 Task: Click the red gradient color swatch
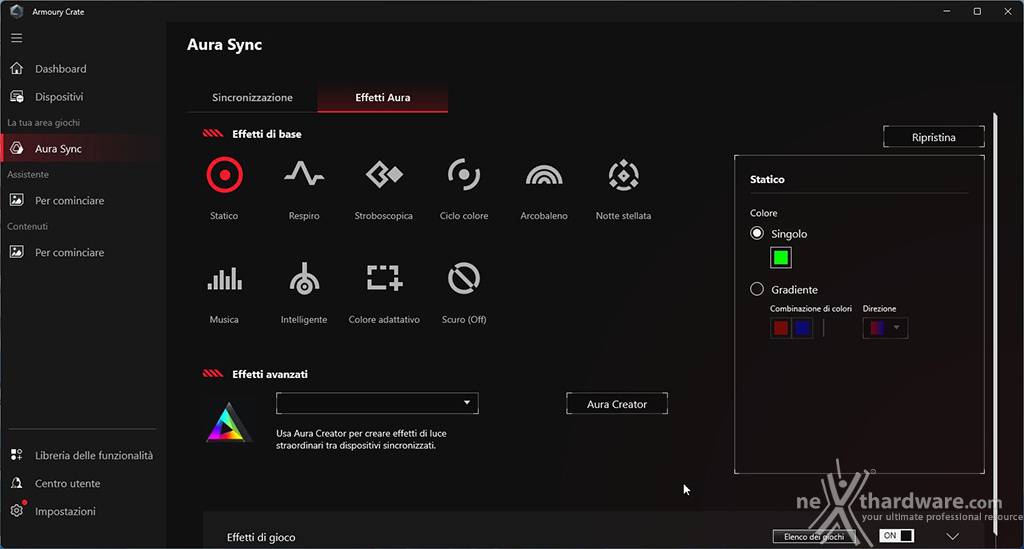point(781,328)
